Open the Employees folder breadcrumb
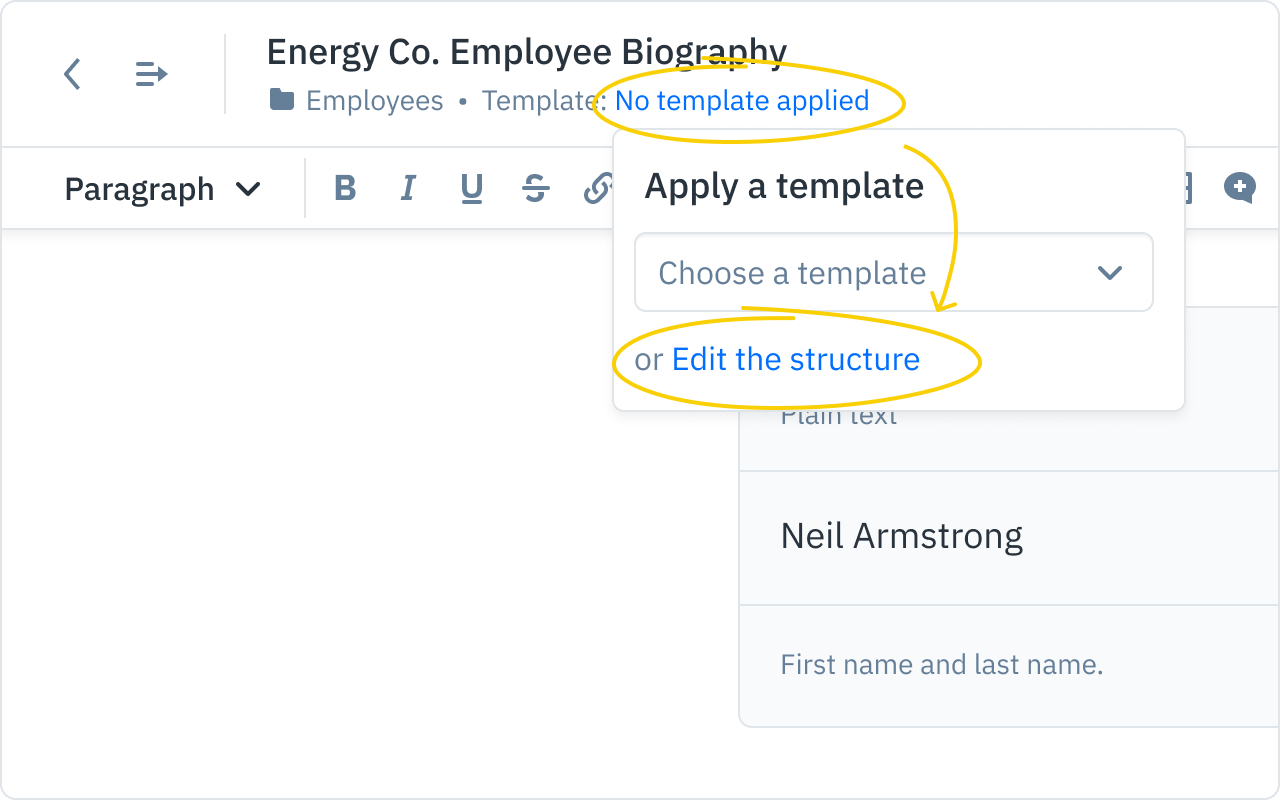The width and height of the screenshot is (1280, 800). click(375, 101)
